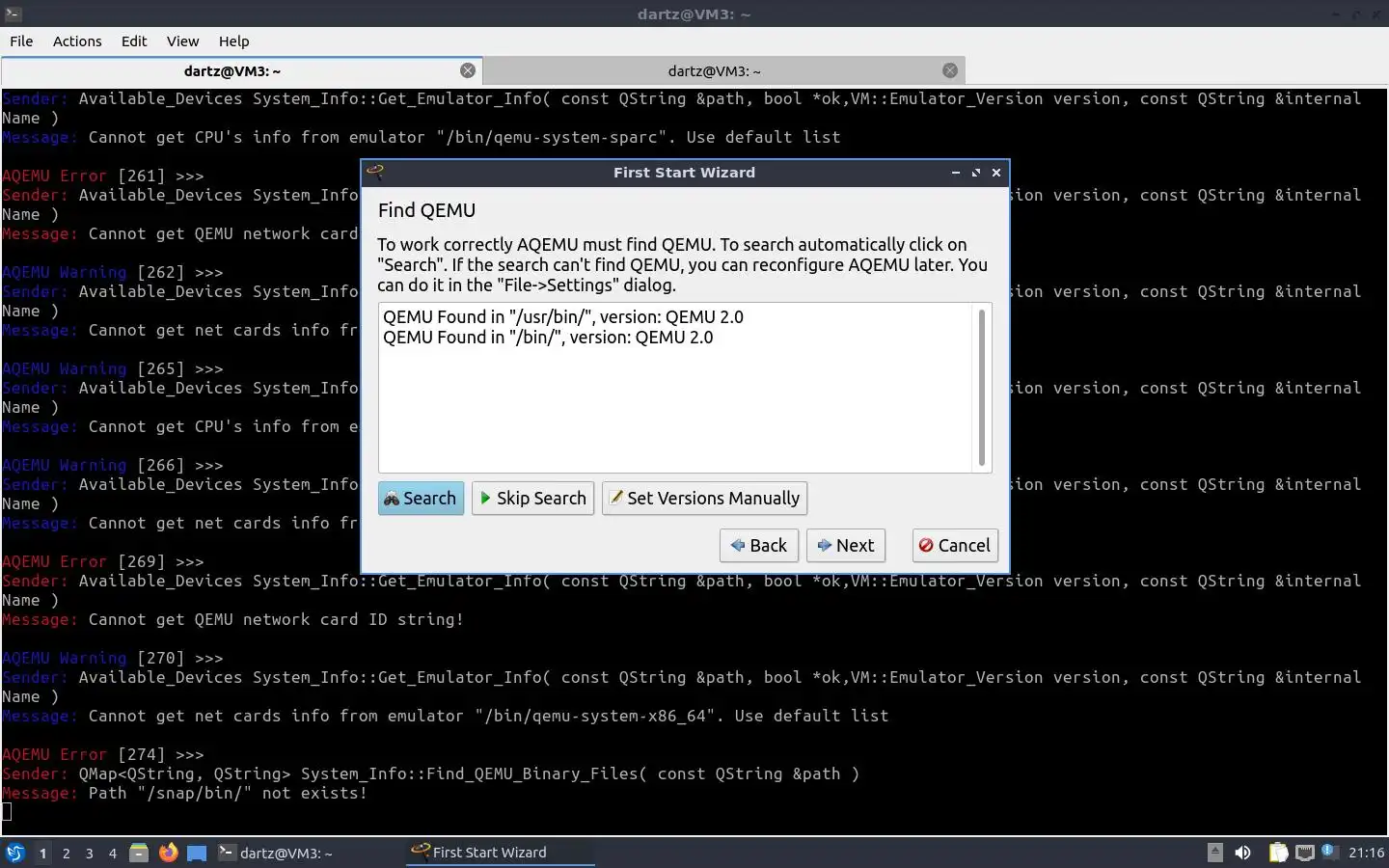Click the Search button in wizard
This screenshot has width=1389, height=868.
coord(421,499)
